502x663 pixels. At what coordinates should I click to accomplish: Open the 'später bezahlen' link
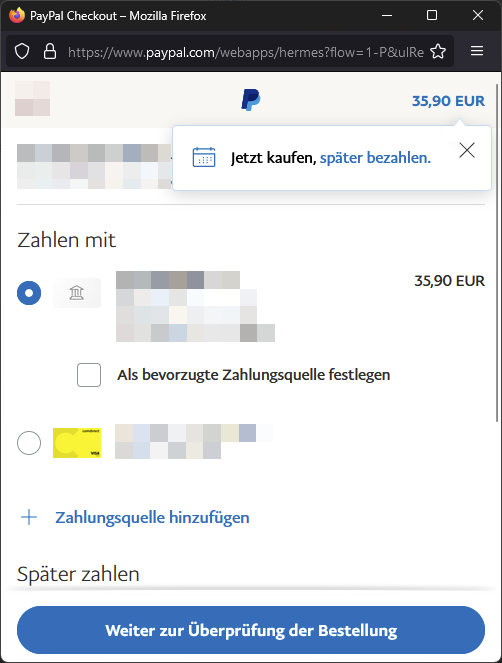[375, 158]
